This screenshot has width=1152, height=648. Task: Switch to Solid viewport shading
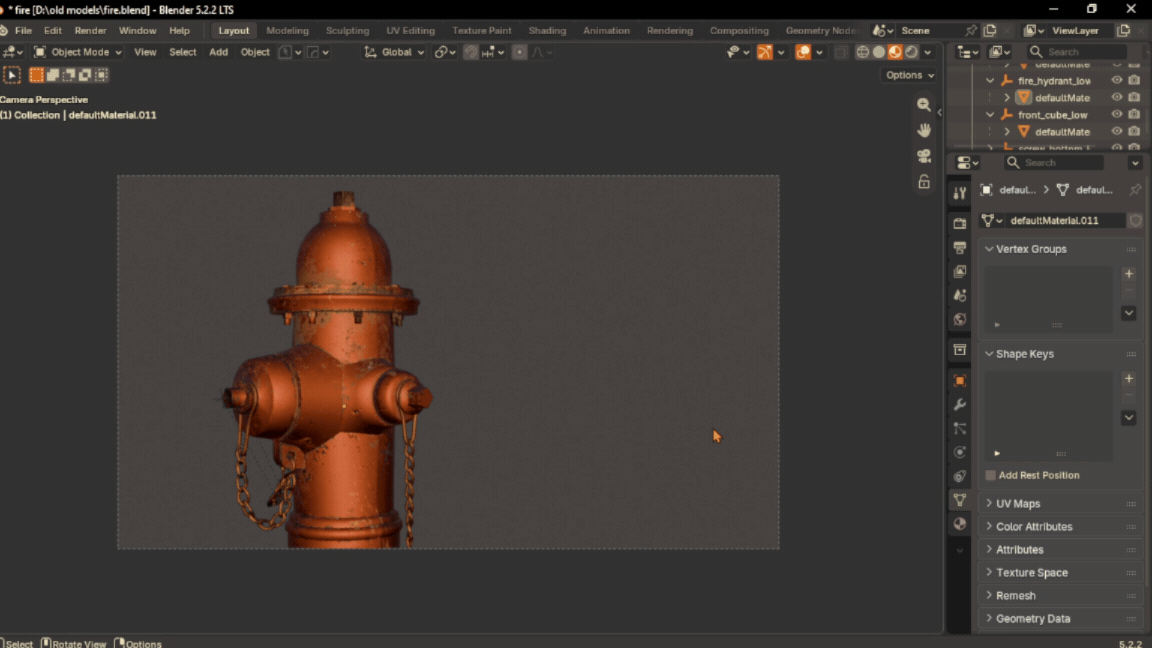(879, 52)
